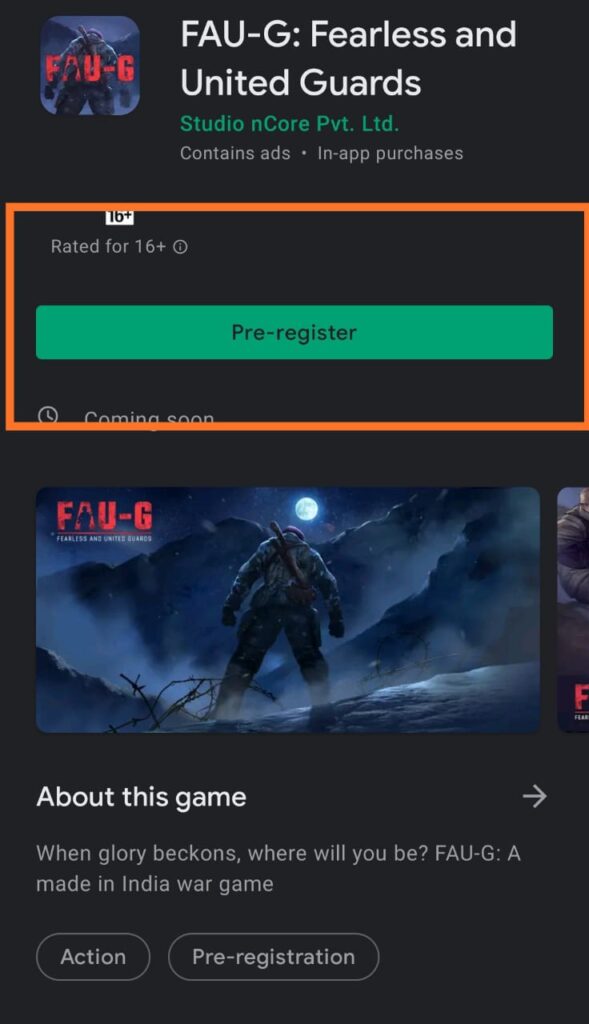Open the Studio nCore Pvt. Ltd. developer page
589x1024 pixels.
[289, 123]
